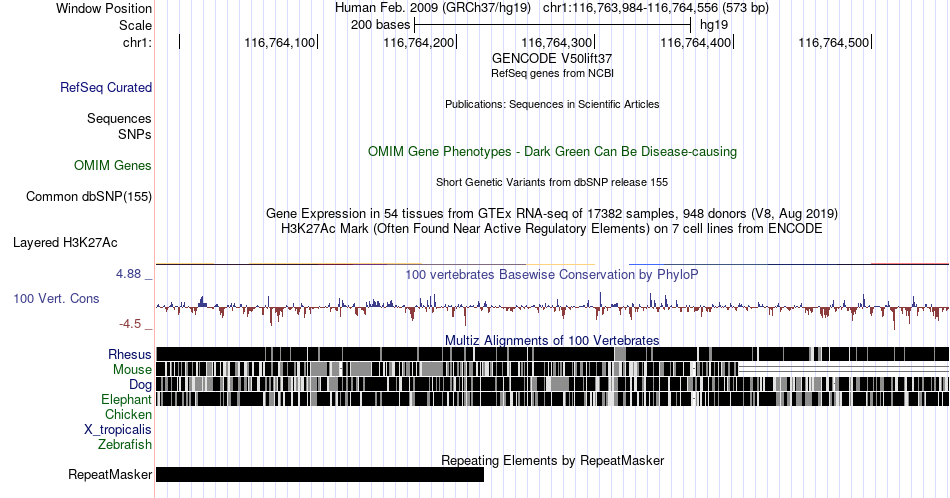Click the -4.5 PhyloP lower scale value
Viewport: 950px width, 498px height.
pyautogui.click(x=130, y=324)
